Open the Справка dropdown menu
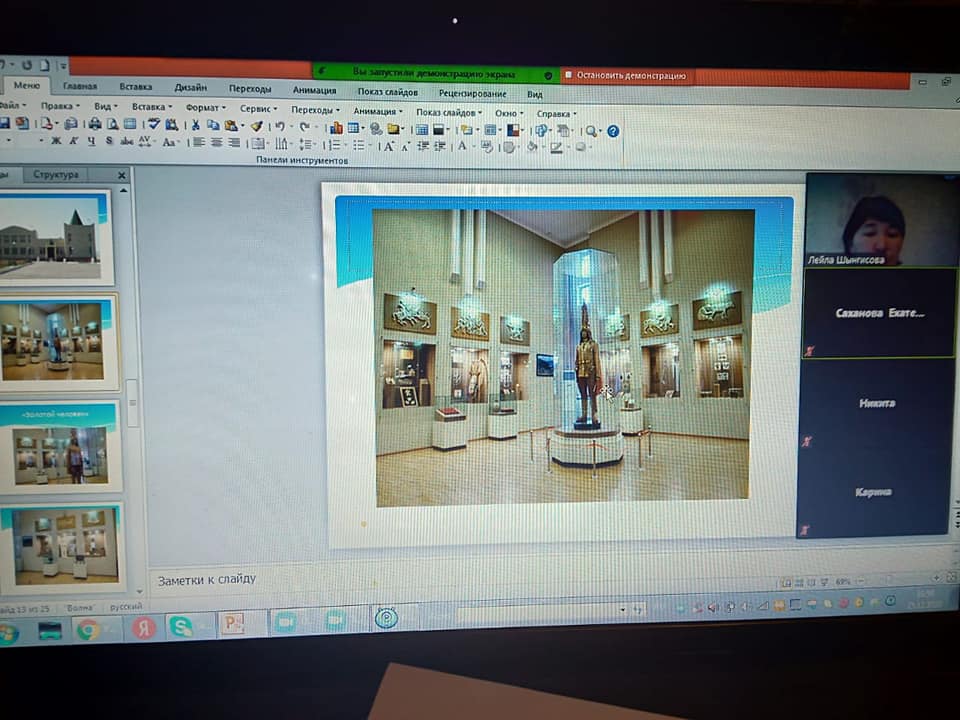The height and width of the screenshot is (720, 960). click(x=556, y=113)
